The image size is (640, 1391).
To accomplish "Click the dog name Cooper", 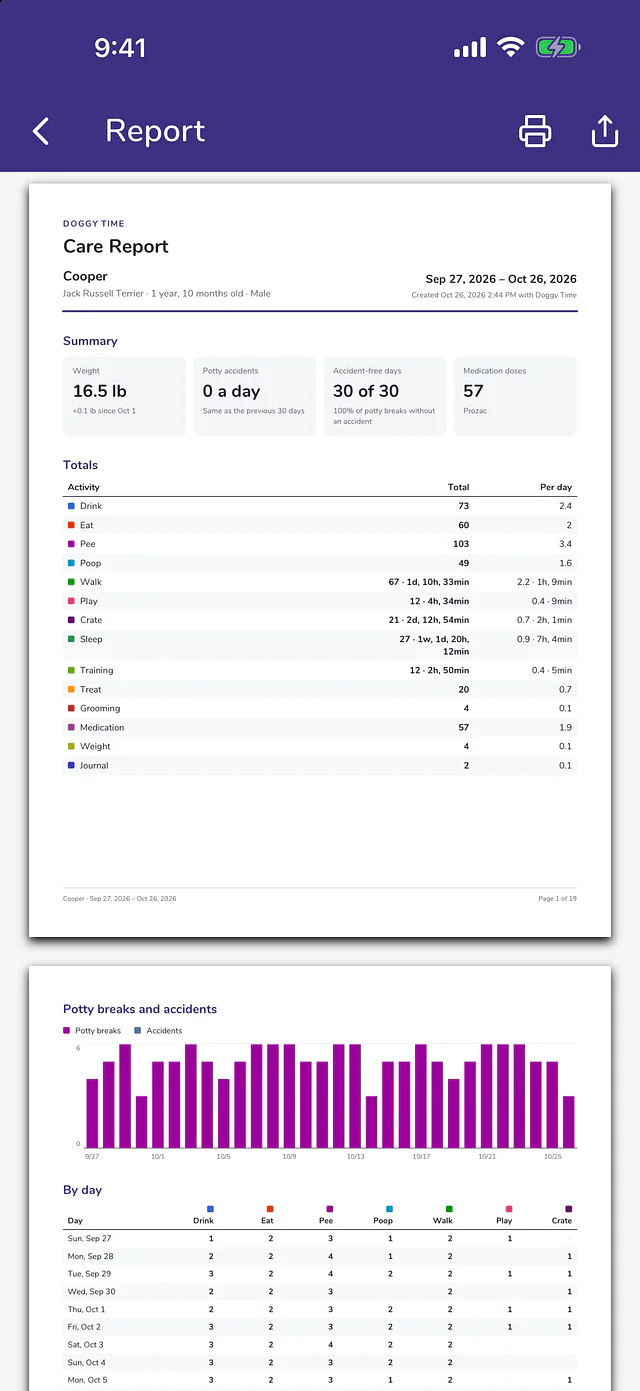I will (x=85, y=276).
